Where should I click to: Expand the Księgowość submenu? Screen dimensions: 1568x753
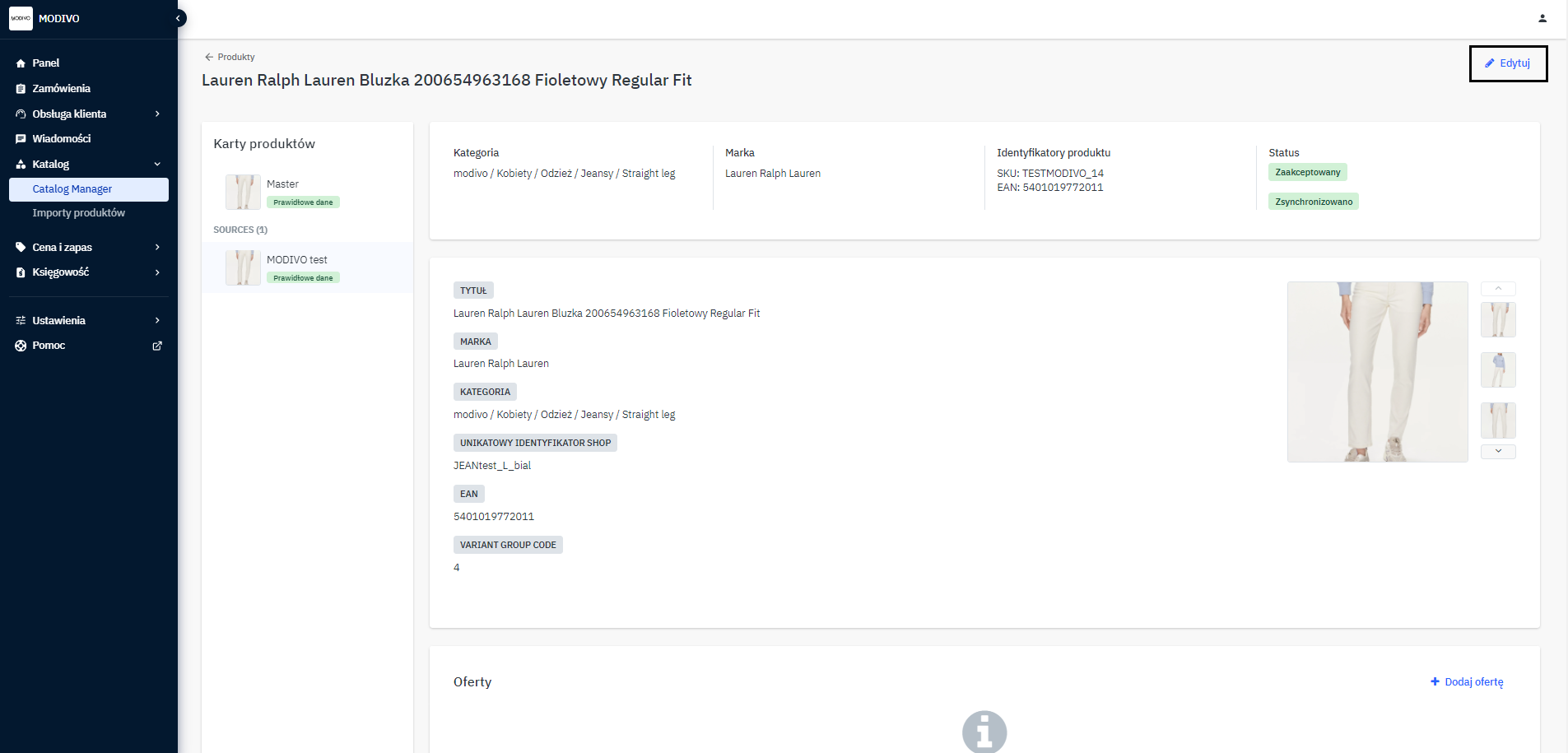coord(157,272)
